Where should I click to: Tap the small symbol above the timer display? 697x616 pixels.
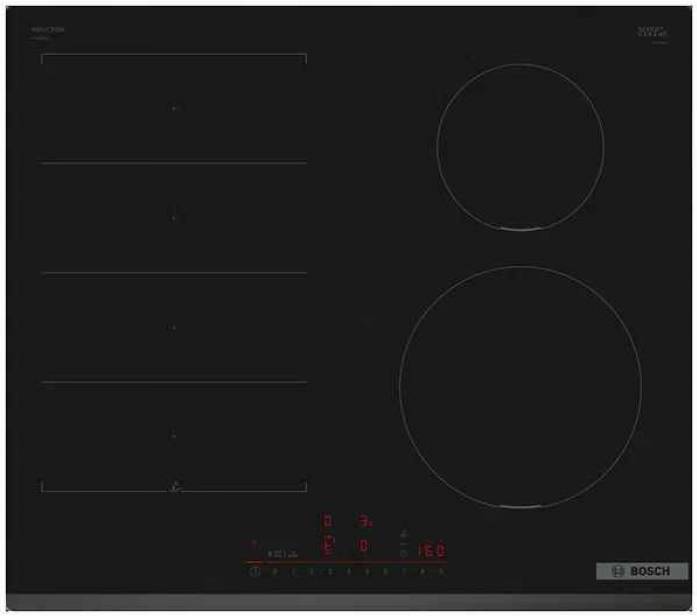(x=404, y=533)
